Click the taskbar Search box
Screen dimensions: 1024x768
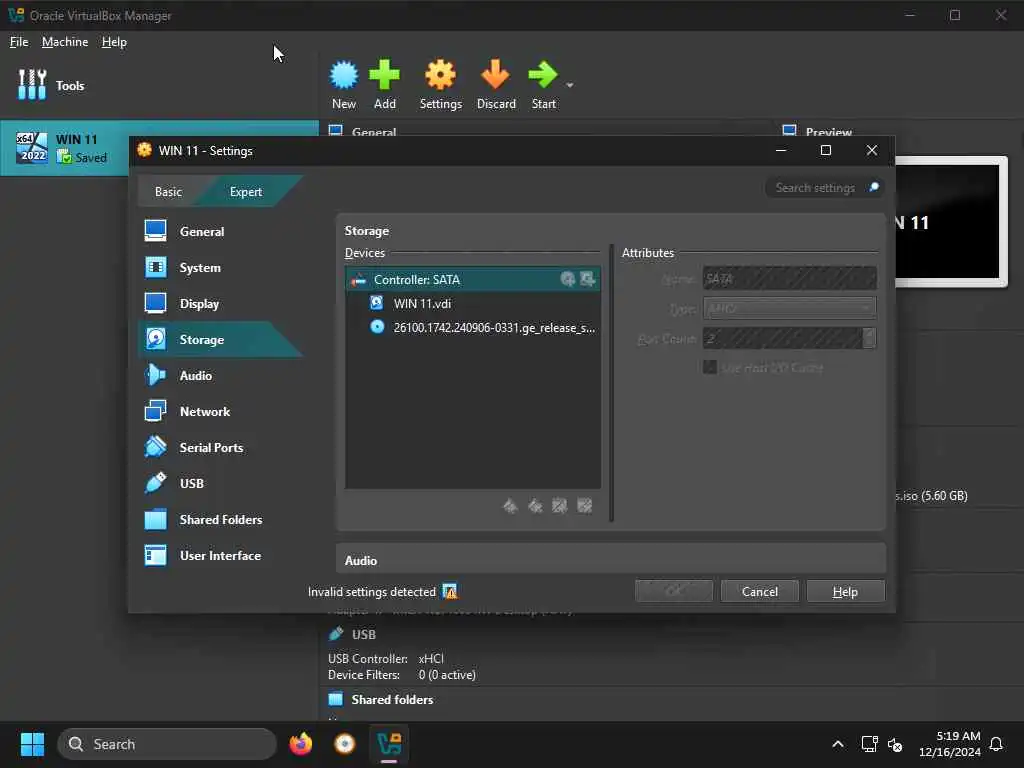click(167, 744)
